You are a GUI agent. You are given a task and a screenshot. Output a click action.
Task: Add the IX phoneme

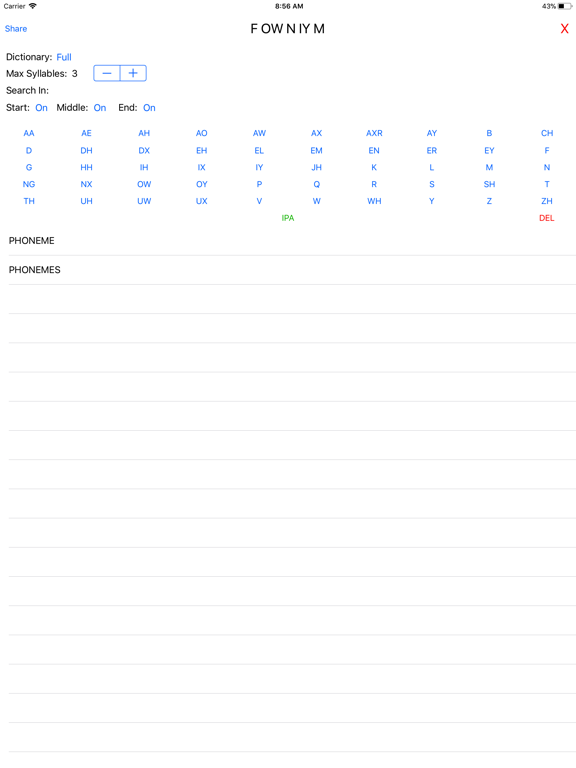pos(201,168)
